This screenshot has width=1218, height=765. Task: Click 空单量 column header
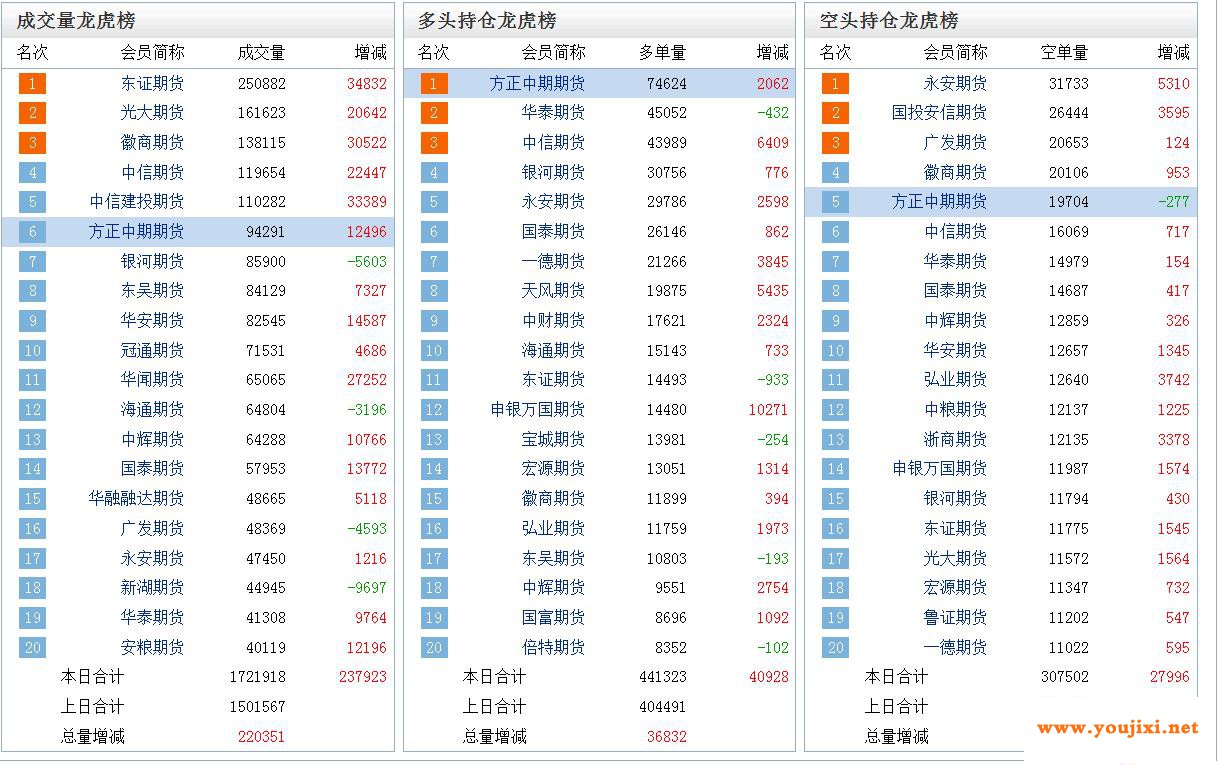pyautogui.click(x=1065, y=53)
